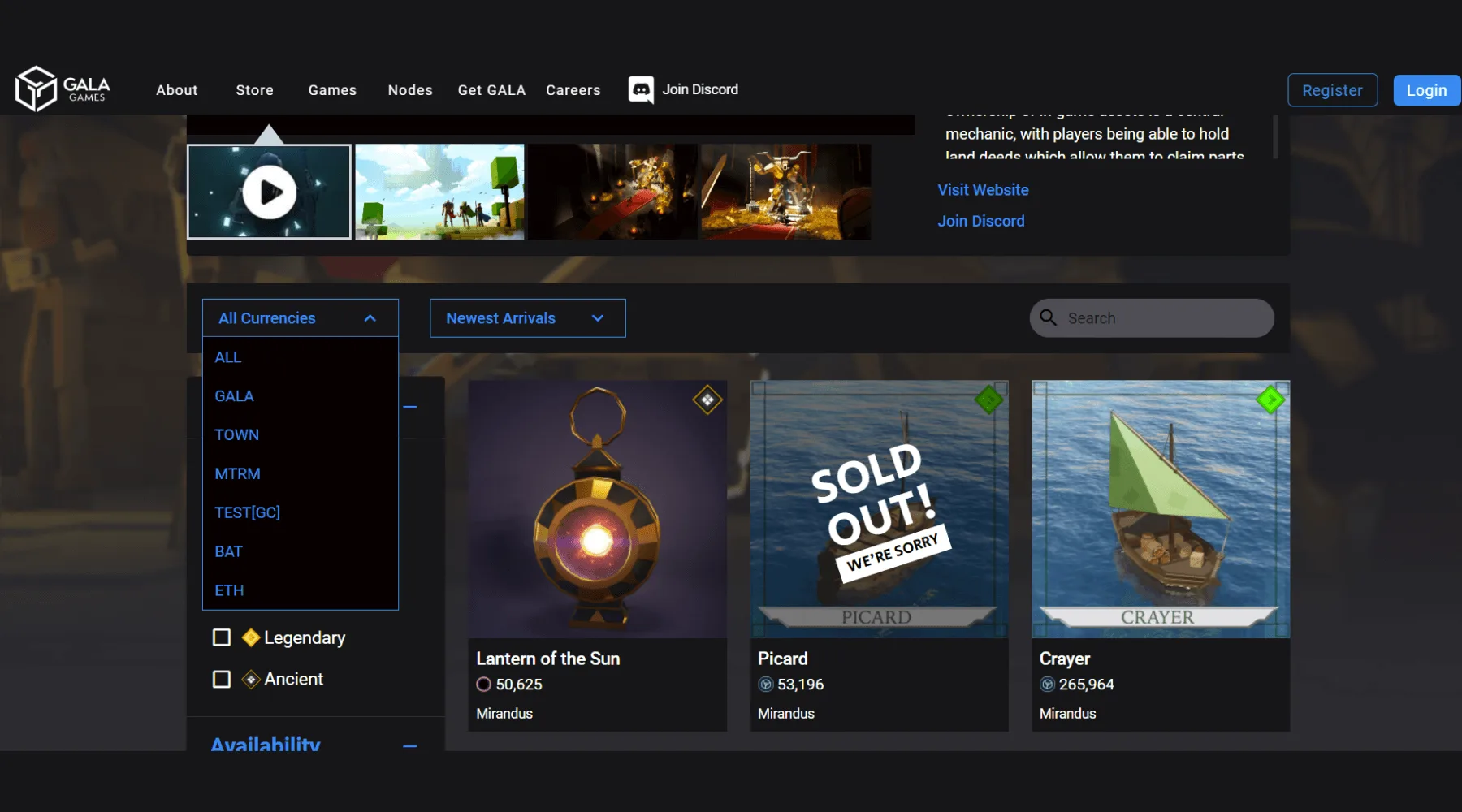
Task: Collapse the Availability filter section
Action: point(410,745)
